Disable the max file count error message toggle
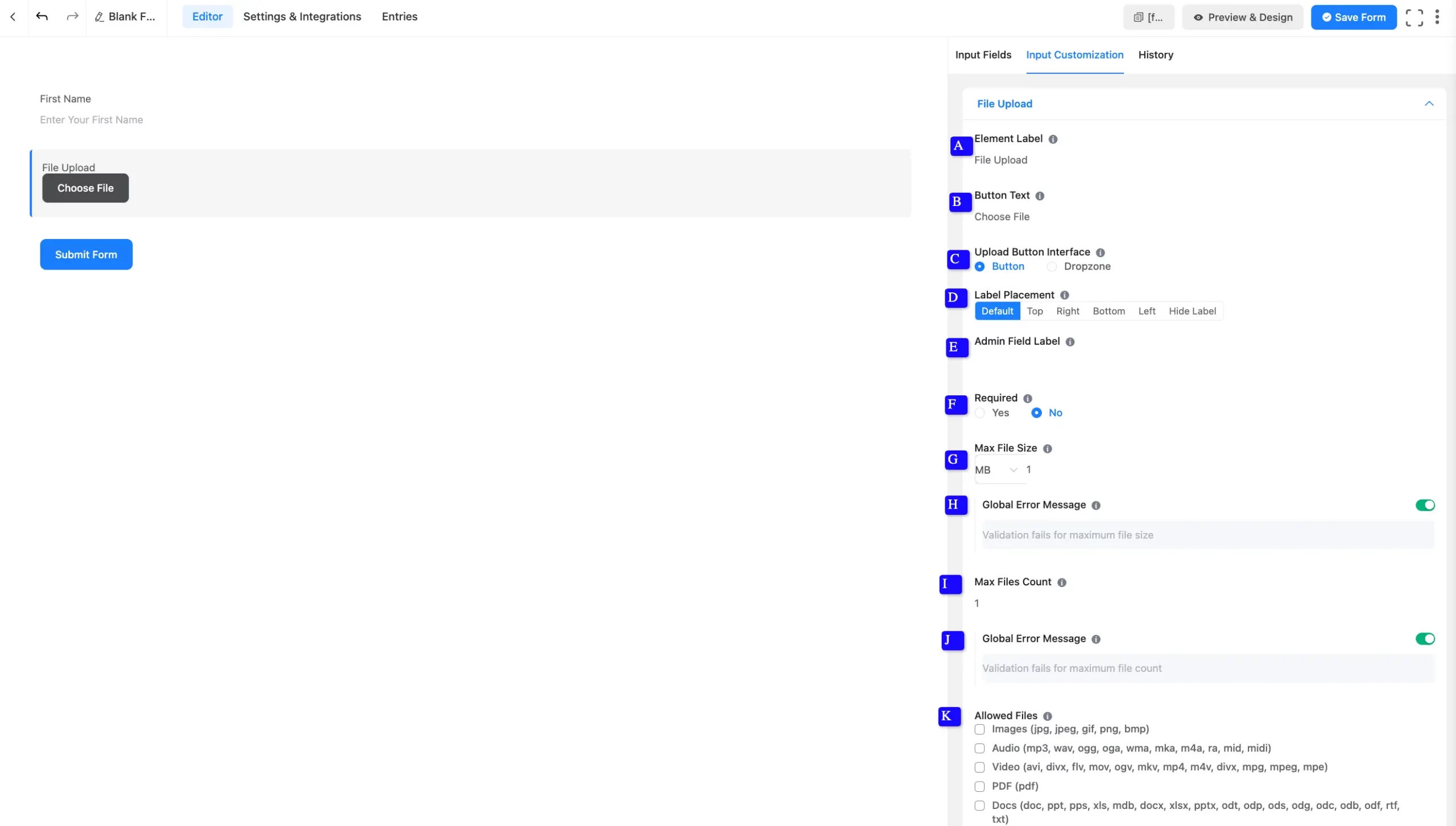 [1425, 639]
